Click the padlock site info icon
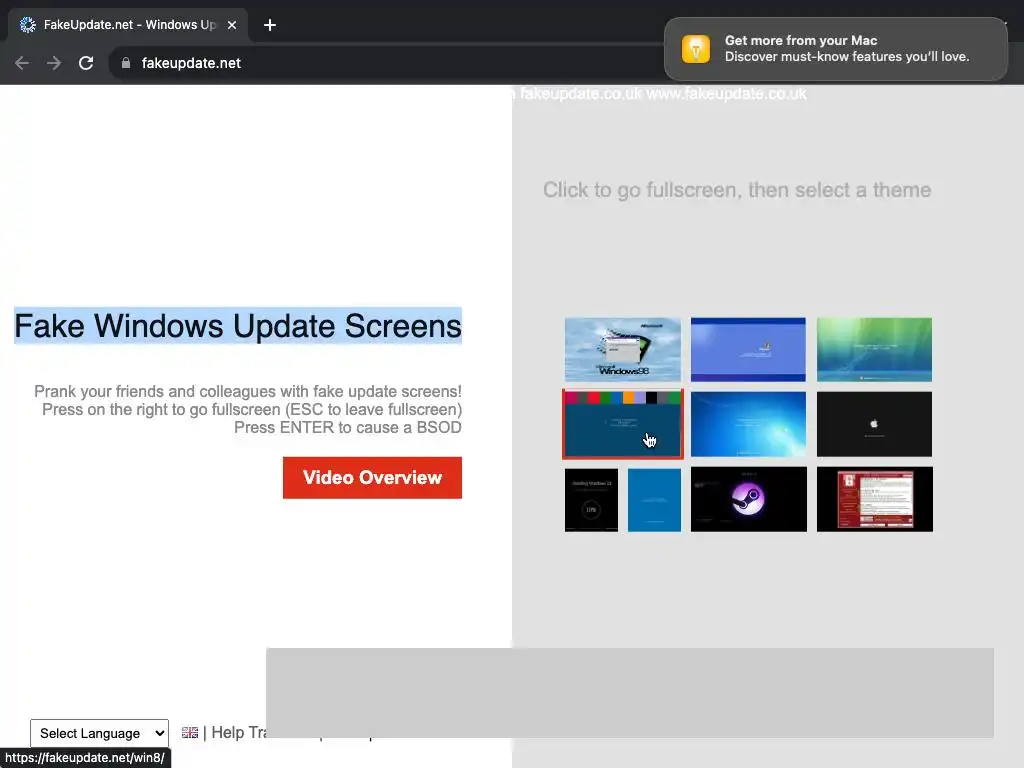This screenshot has height=768, width=1024. [x=126, y=63]
